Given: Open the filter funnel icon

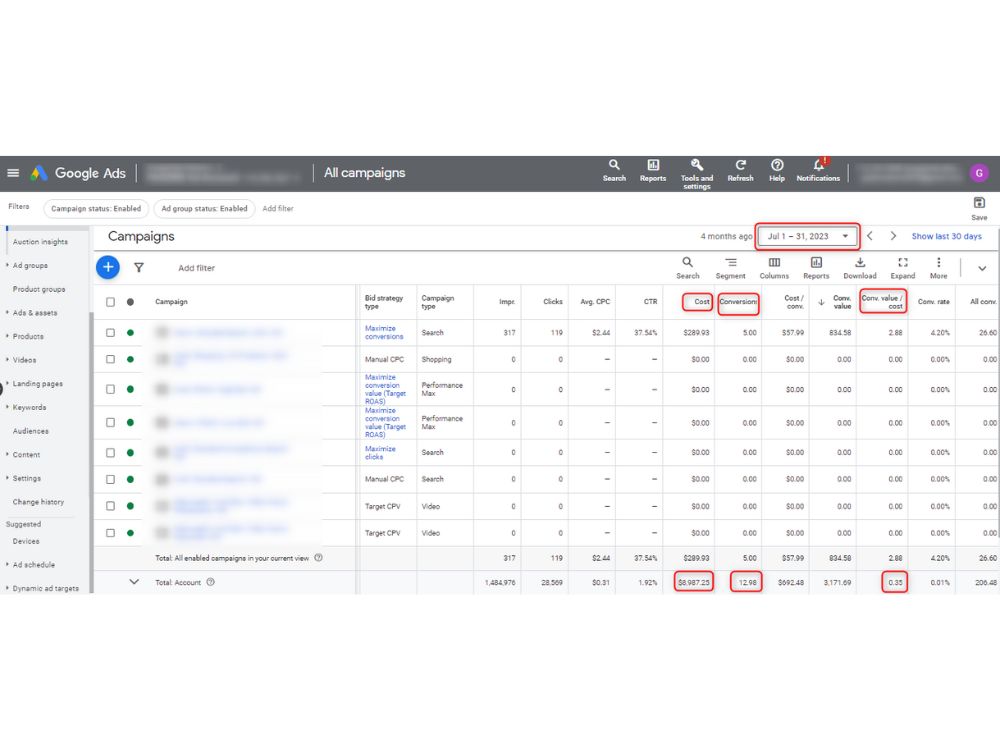Looking at the screenshot, I should (x=139, y=268).
